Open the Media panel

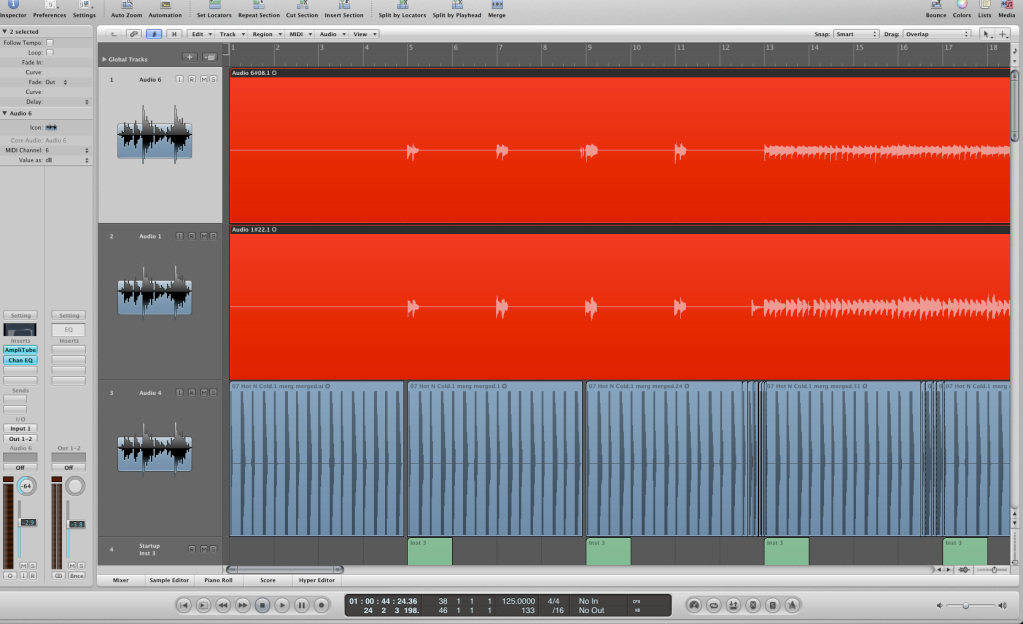coord(1007,7)
